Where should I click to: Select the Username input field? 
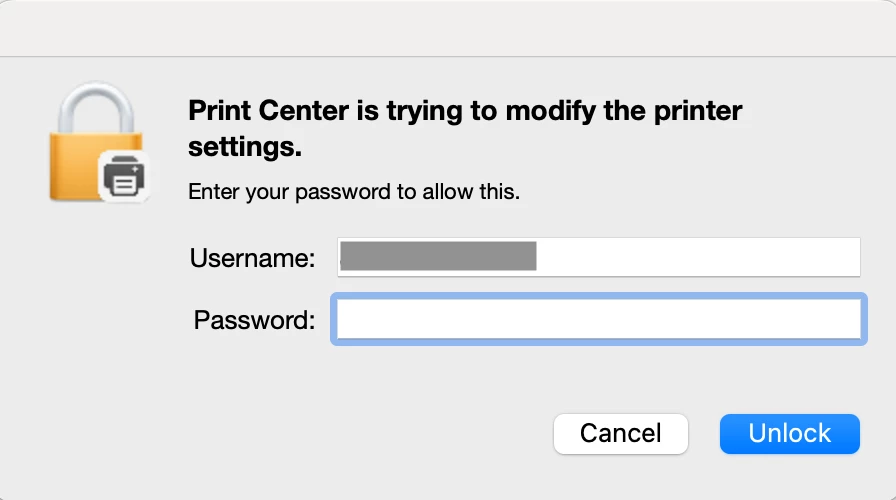[599, 257]
